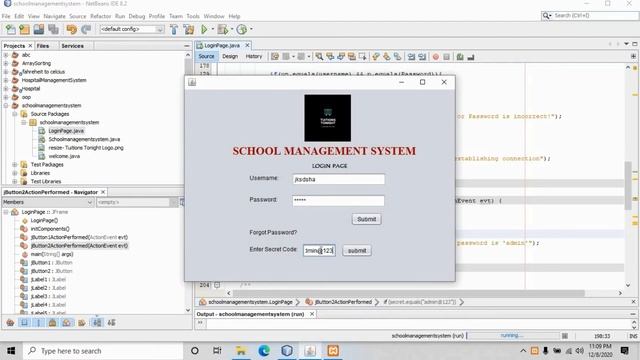Open File Explorer from the taskbar
Screen dimensions: 640x360
[241, 351]
